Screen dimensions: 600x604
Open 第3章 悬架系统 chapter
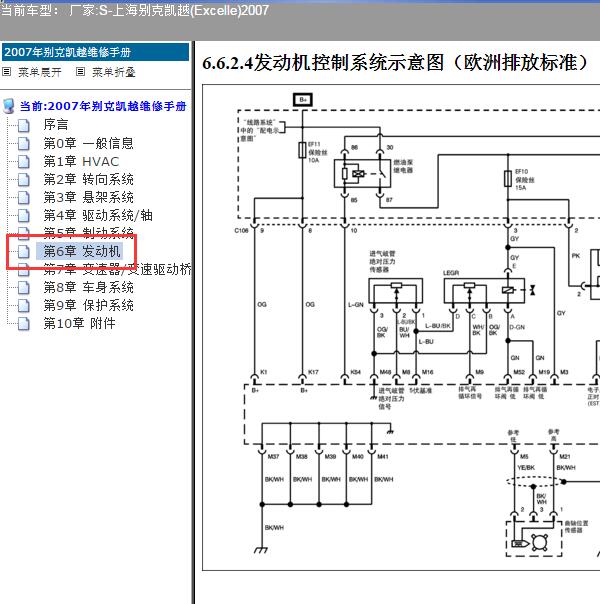click(x=88, y=198)
